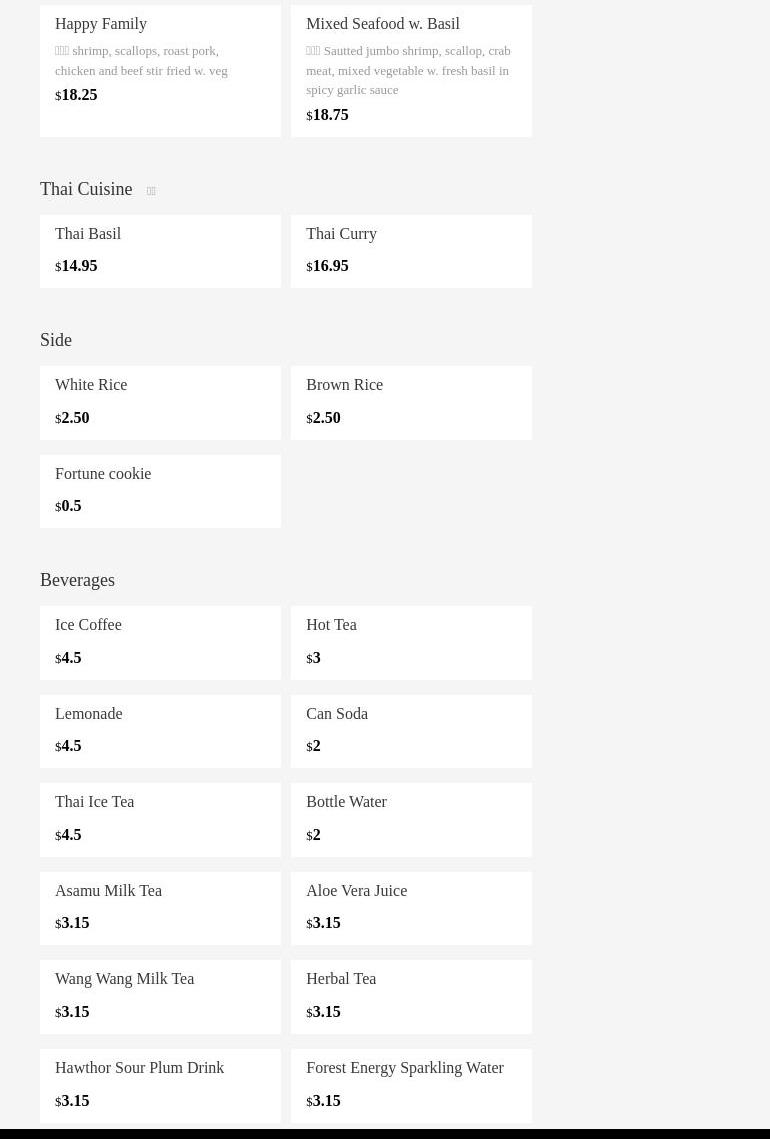This screenshot has height=1139, width=770.
Task: Click Herbal Tea beverage card
Action: pyautogui.click(x=411, y=996)
